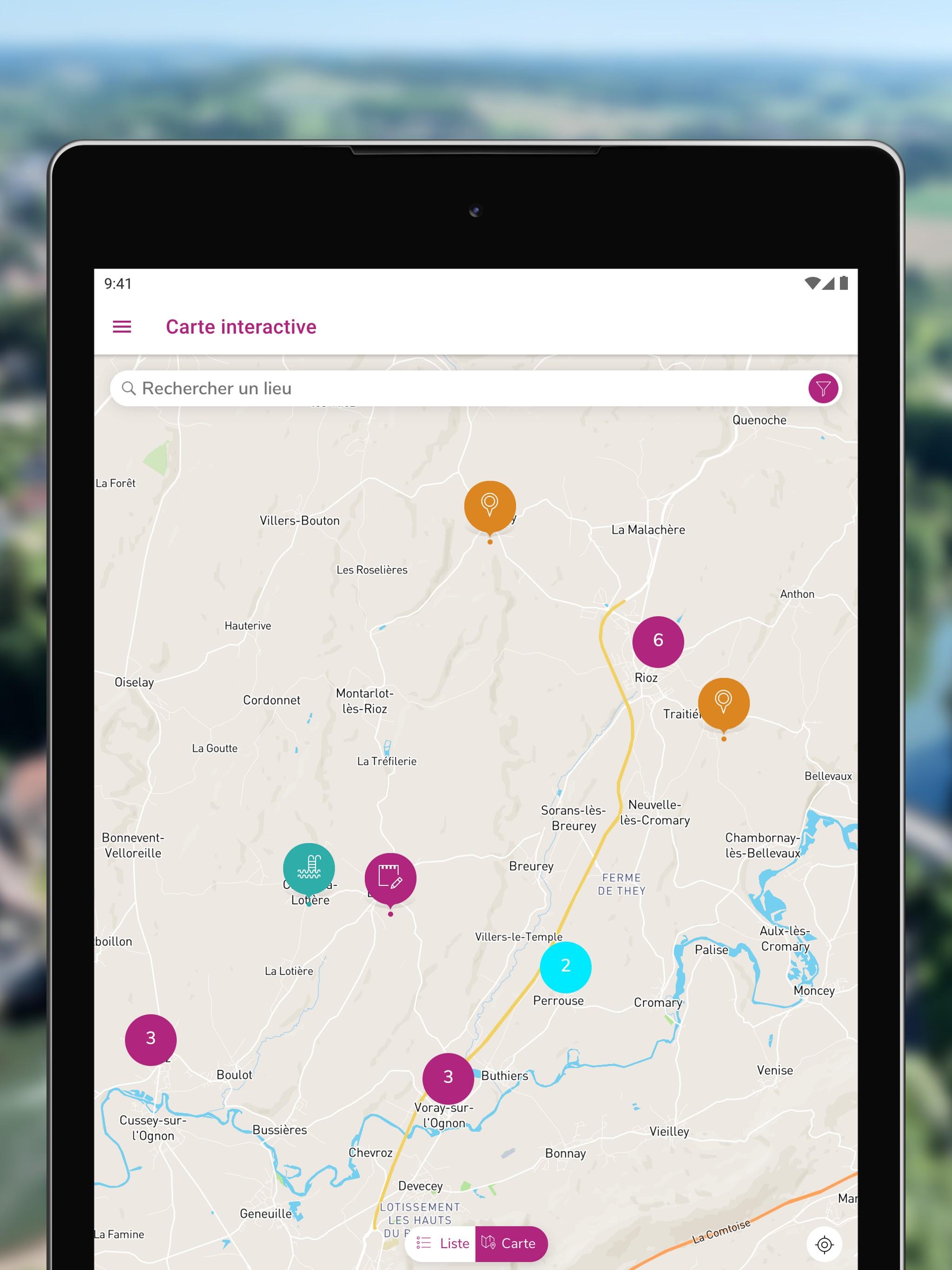Tap the 'Montarlot-lès-Rioz' map label
The height and width of the screenshot is (1270, 952).
[x=364, y=701]
